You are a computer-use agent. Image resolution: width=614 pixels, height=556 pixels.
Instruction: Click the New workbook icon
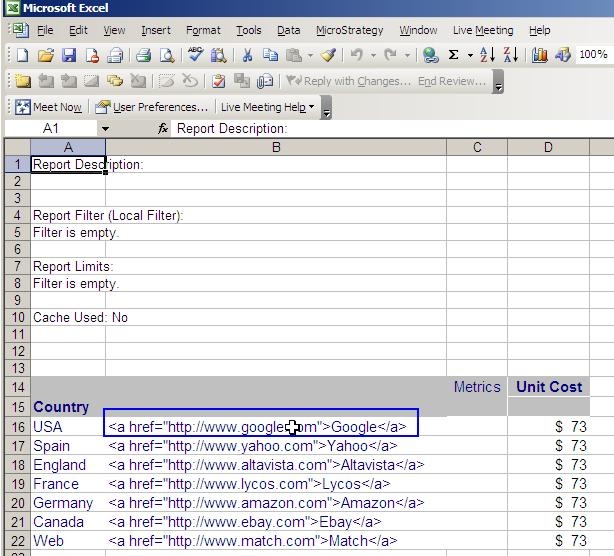point(23,56)
